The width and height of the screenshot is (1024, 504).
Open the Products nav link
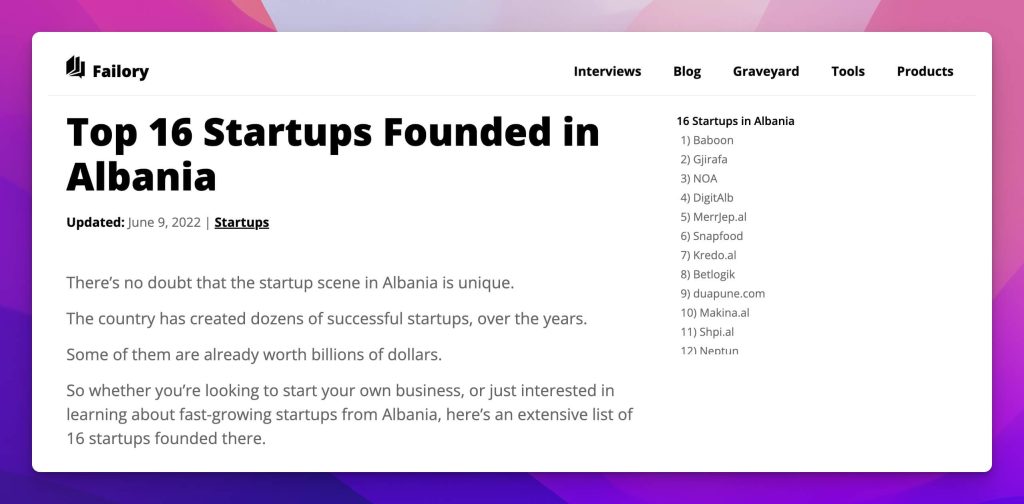925,71
